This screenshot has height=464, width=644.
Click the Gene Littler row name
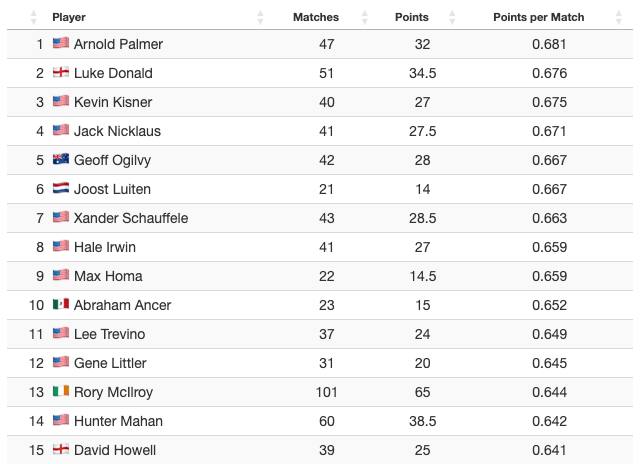pyautogui.click(x=110, y=363)
